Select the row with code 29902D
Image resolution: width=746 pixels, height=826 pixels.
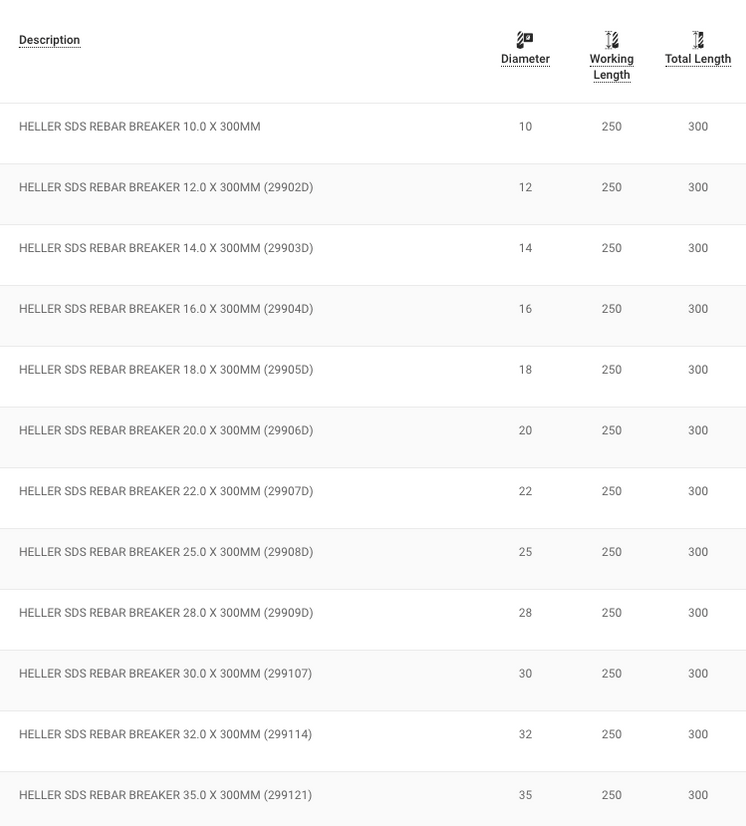tap(166, 188)
